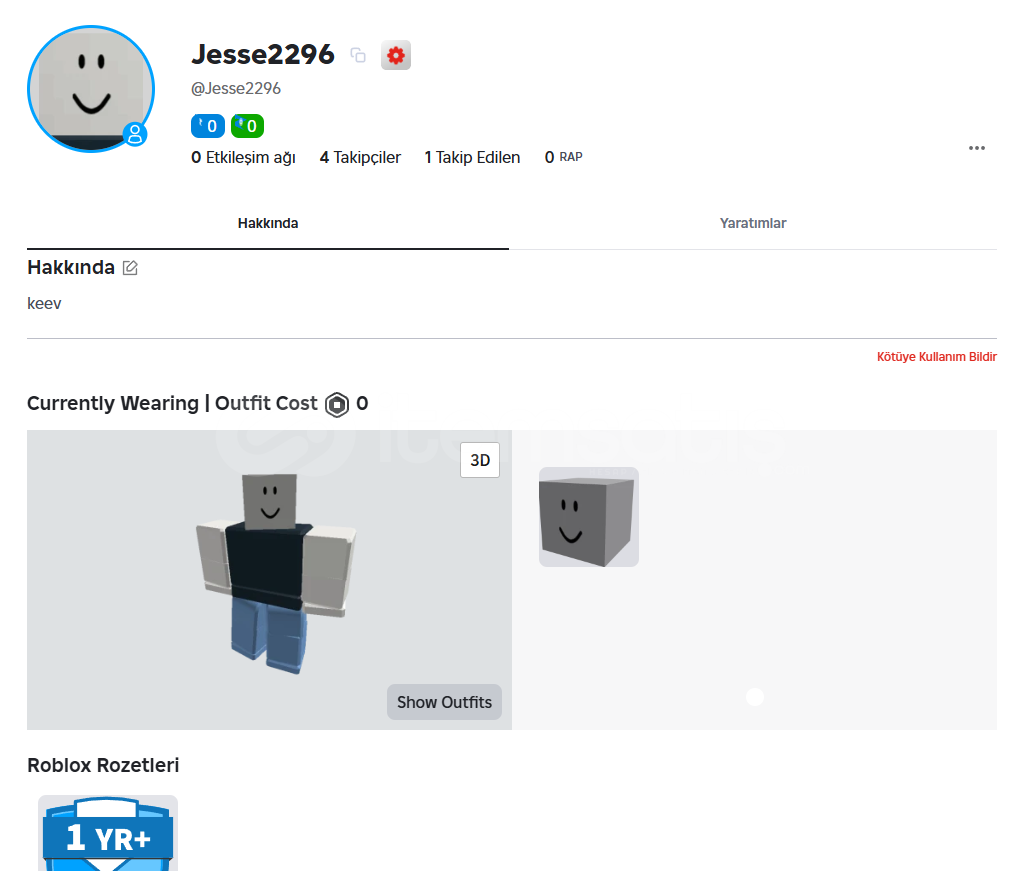Click the blue badge showing 0

tap(208, 126)
